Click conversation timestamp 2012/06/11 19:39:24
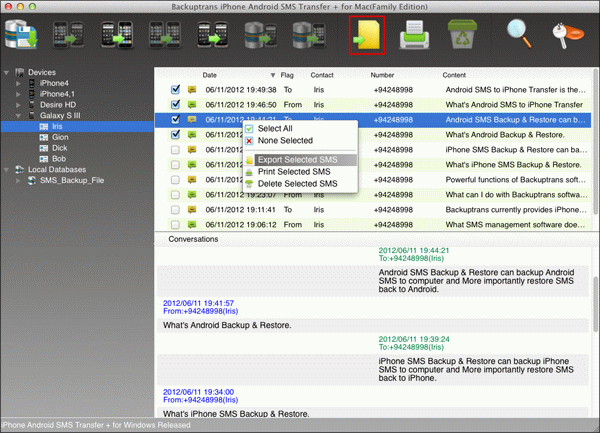The height and width of the screenshot is (433, 600). tap(414, 339)
